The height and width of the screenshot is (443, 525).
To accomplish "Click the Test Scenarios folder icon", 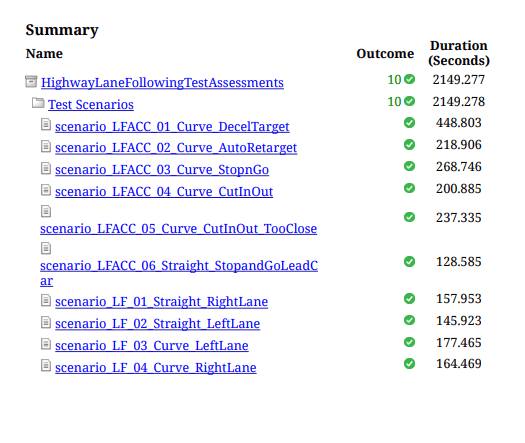I will [x=38, y=103].
